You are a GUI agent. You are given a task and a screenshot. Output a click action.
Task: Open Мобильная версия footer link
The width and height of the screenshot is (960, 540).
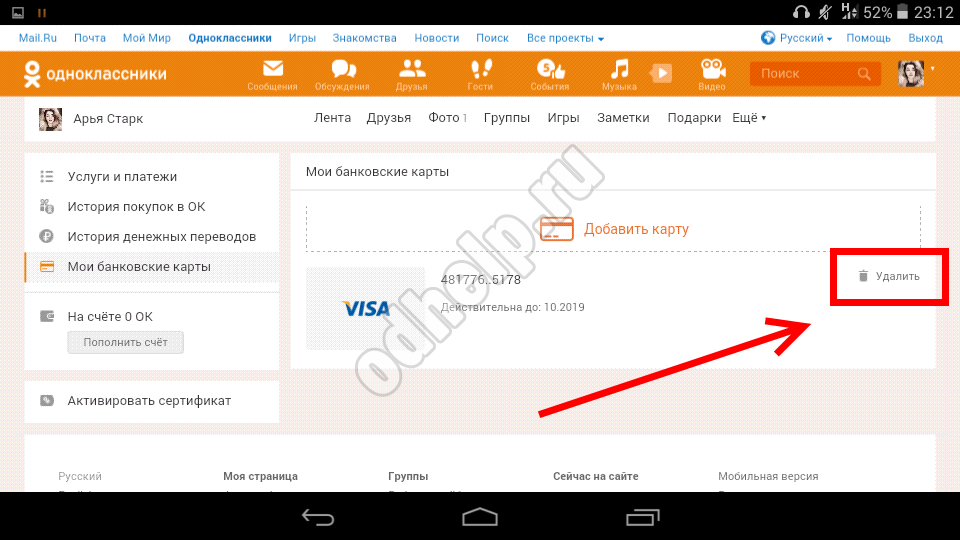768,476
